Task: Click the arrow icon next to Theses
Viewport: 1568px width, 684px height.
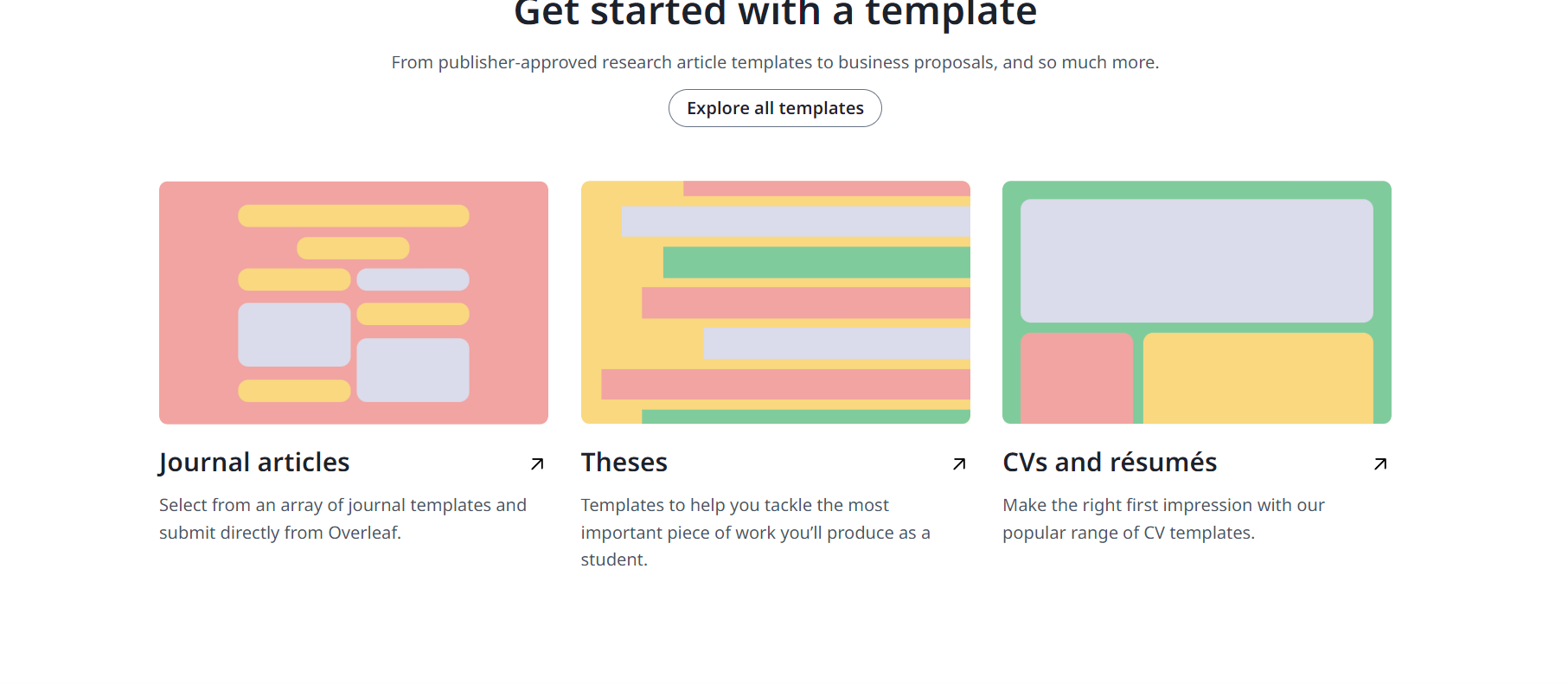Action: coord(959,463)
